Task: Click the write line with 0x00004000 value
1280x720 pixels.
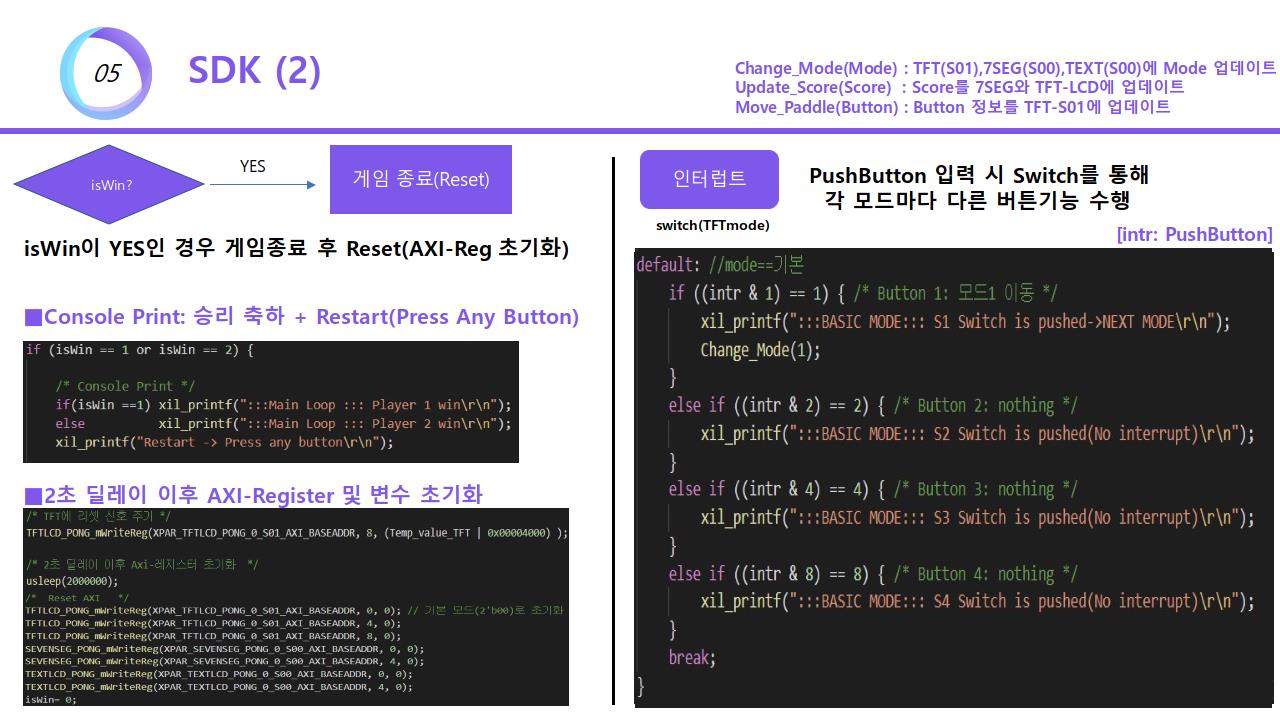Action: 297,533
